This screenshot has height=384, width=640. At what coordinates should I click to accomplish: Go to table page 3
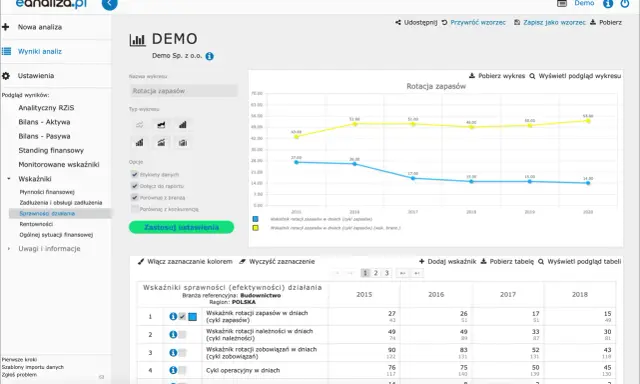pyautogui.click(x=387, y=273)
